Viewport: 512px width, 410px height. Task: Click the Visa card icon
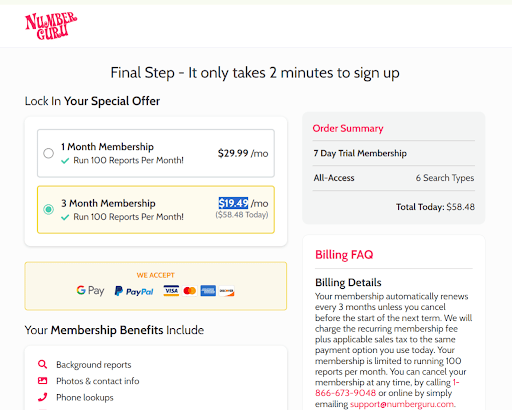click(171, 291)
